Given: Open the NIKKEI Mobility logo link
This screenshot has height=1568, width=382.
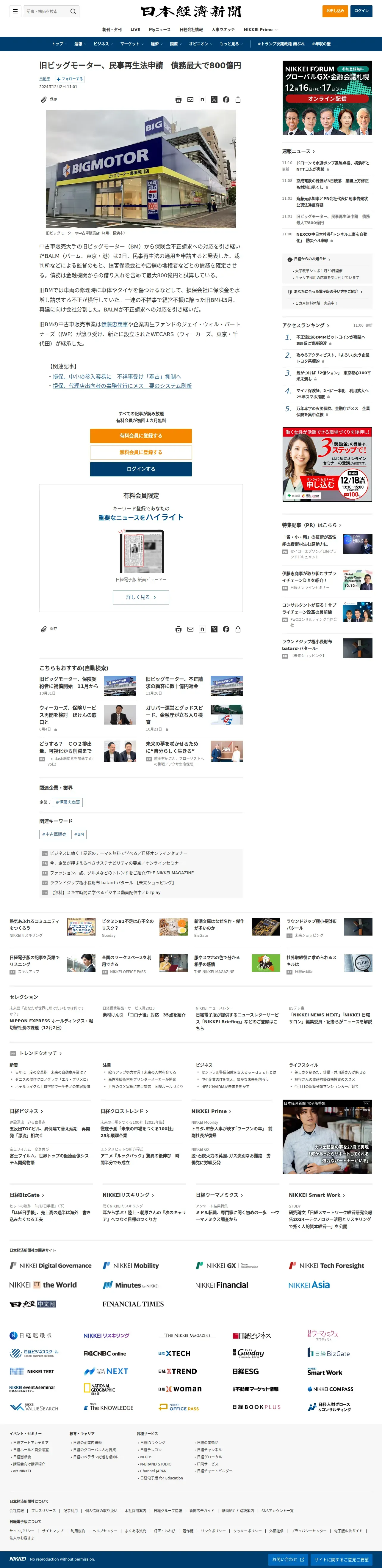Looking at the screenshot, I should [x=131, y=1265].
